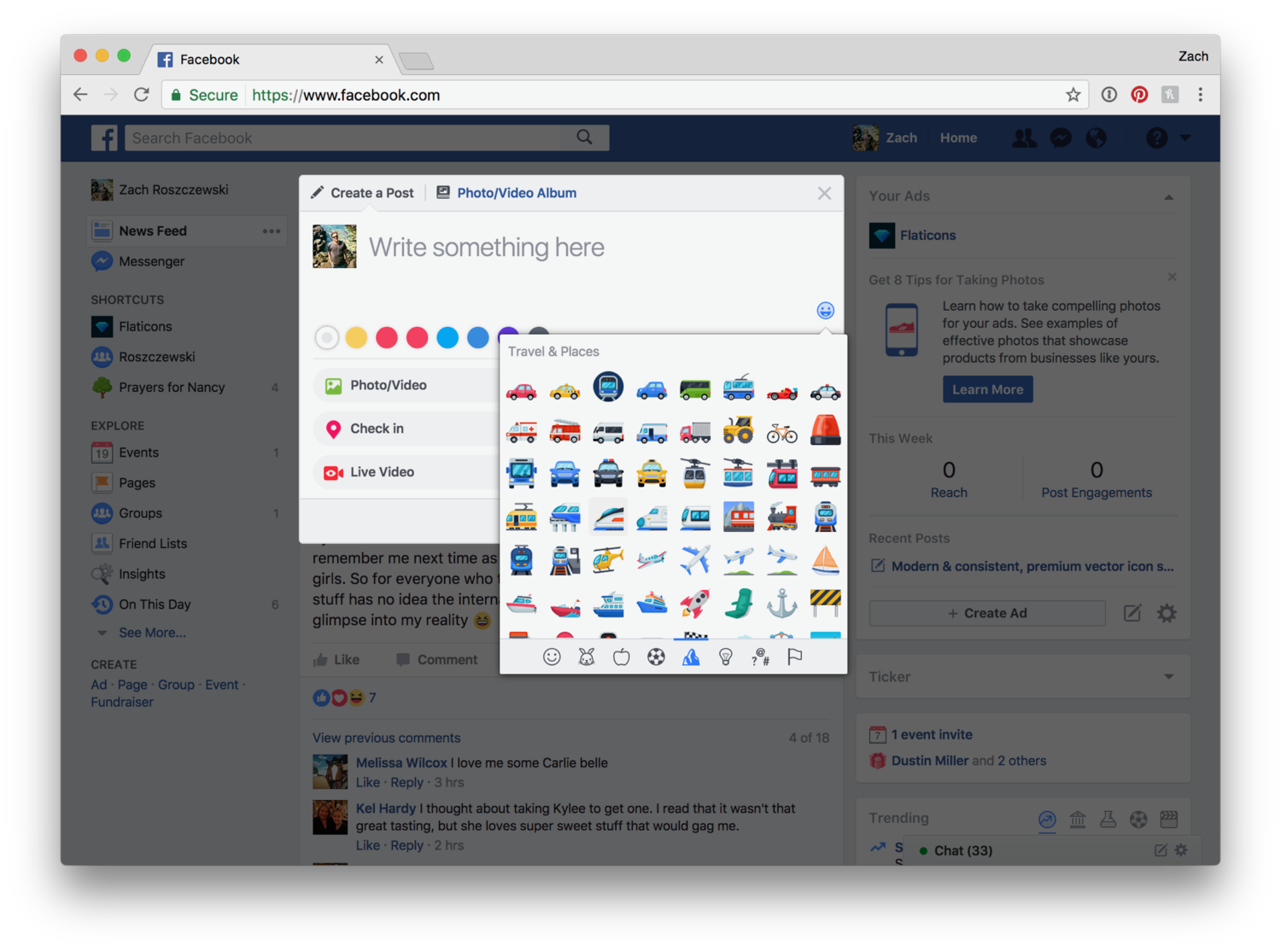This screenshot has width=1281, height=952.
Task: Bookmark page with the star icon
Action: [1073, 95]
